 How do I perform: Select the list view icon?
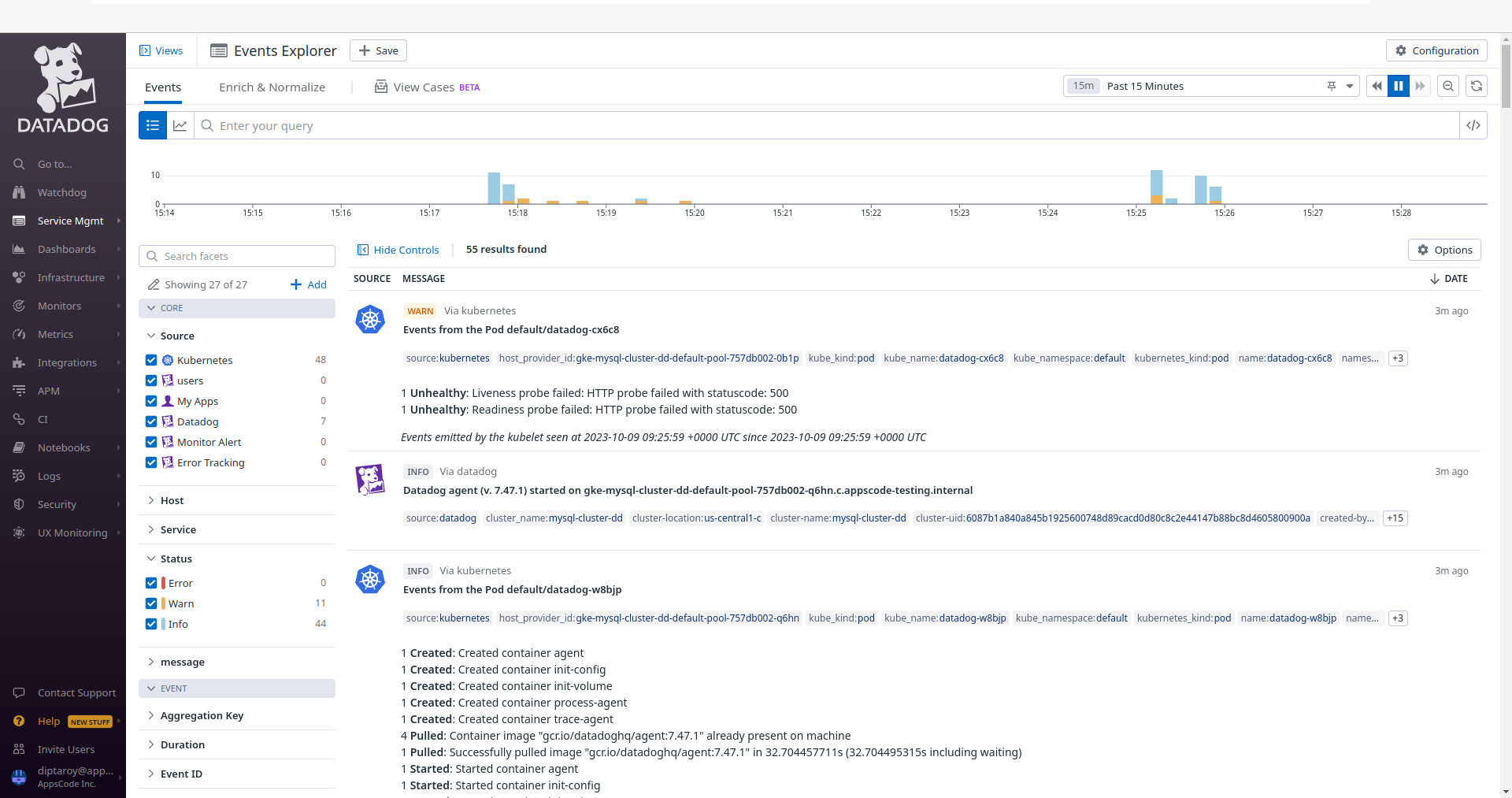pyautogui.click(x=152, y=125)
